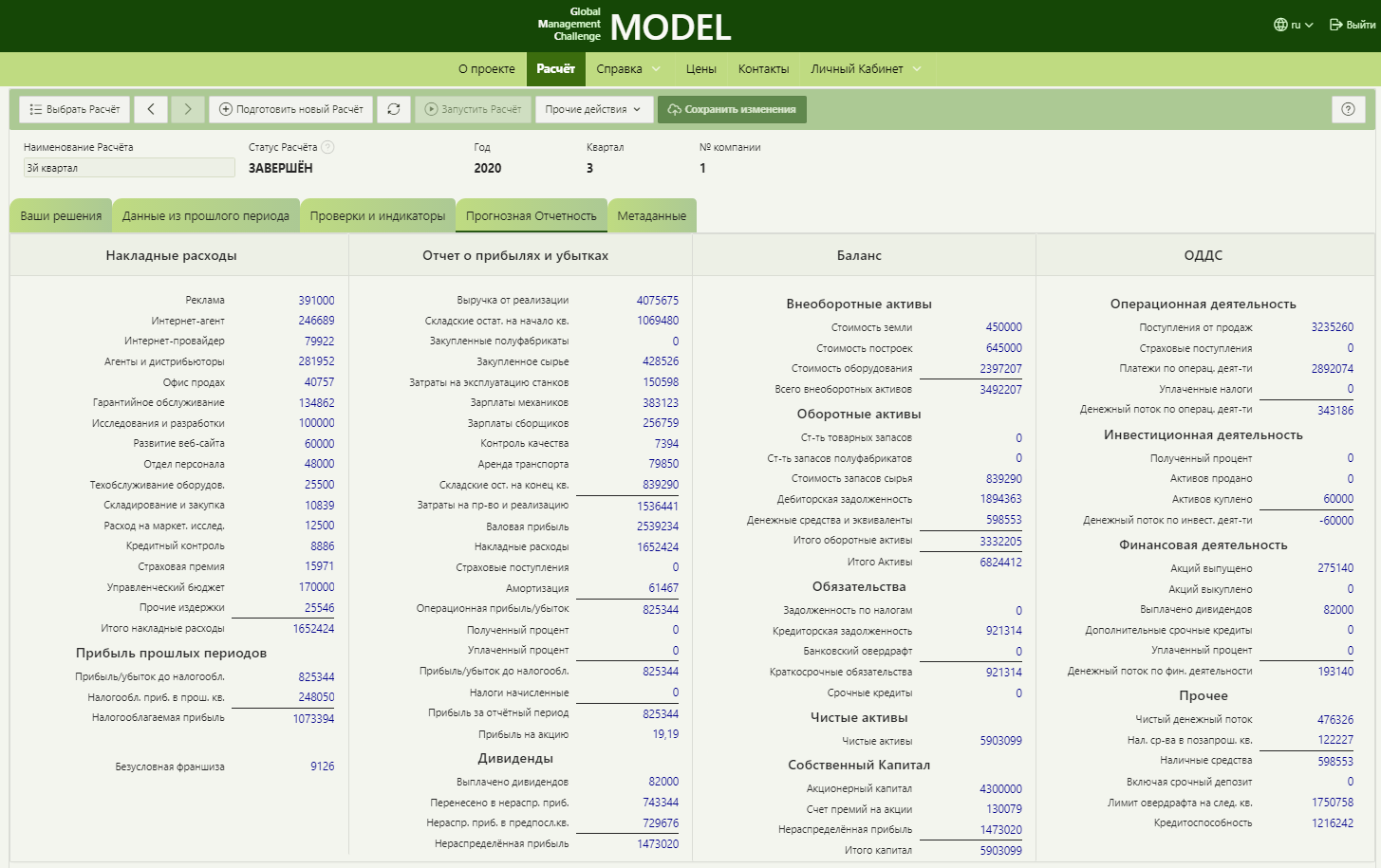Click the plus icon to prepare new Расчёт
The image size is (1381, 868).
click(x=224, y=108)
